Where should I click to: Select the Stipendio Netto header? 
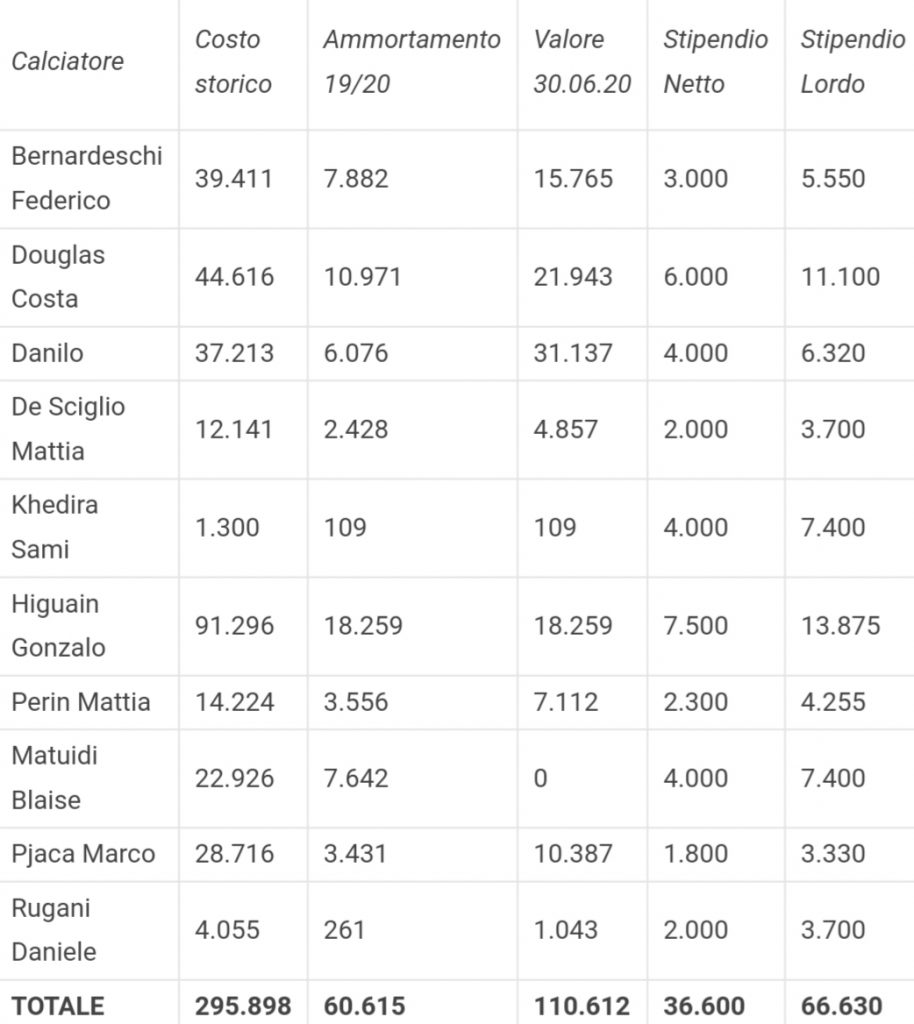point(715,62)
